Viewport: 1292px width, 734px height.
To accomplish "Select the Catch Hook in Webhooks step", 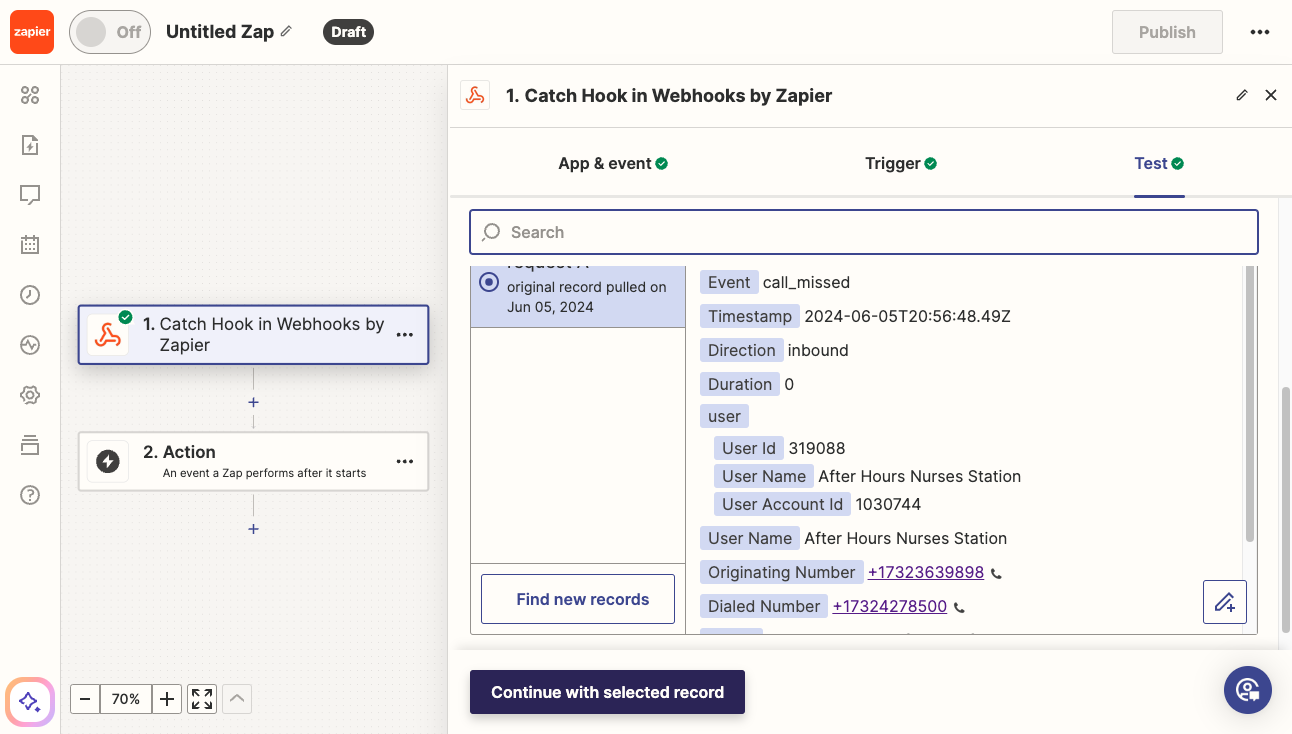I will (253, 335).
